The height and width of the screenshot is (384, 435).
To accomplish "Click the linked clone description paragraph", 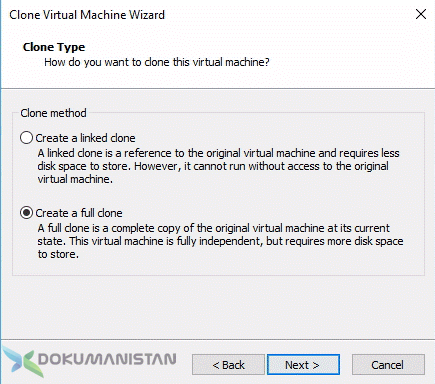I will click(x=218, y=166).
